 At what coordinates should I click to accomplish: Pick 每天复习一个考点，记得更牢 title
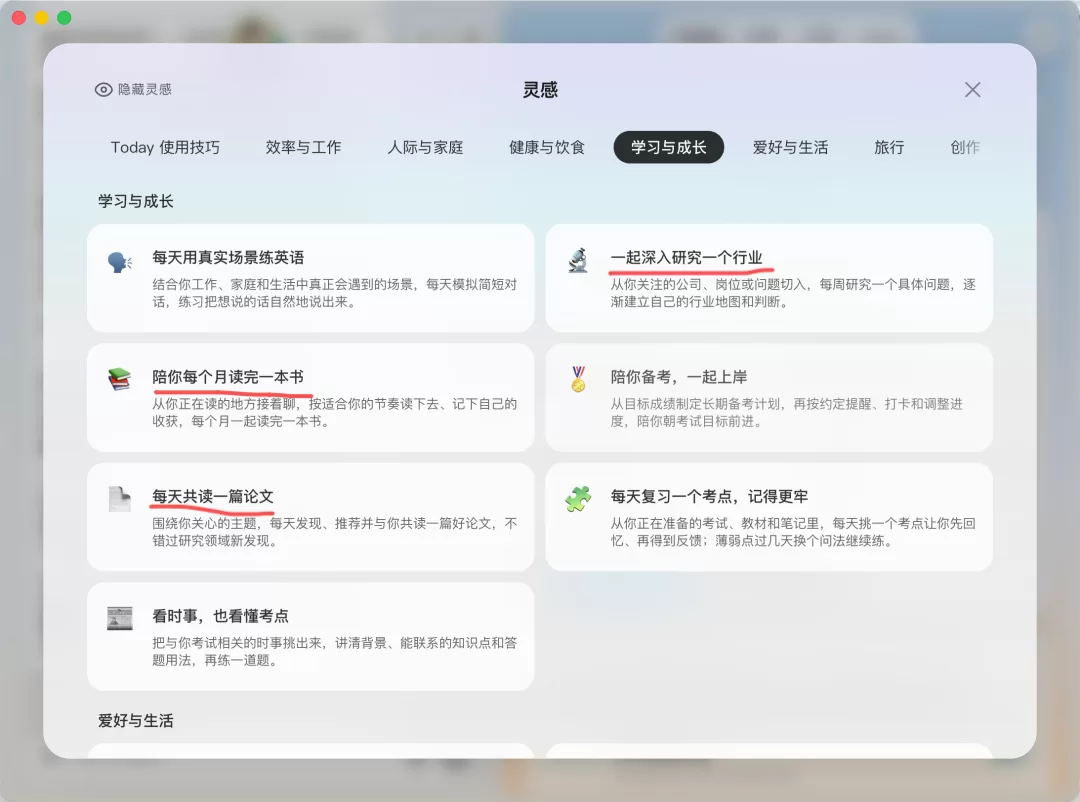pyautogui.click(x=709, y=496)
